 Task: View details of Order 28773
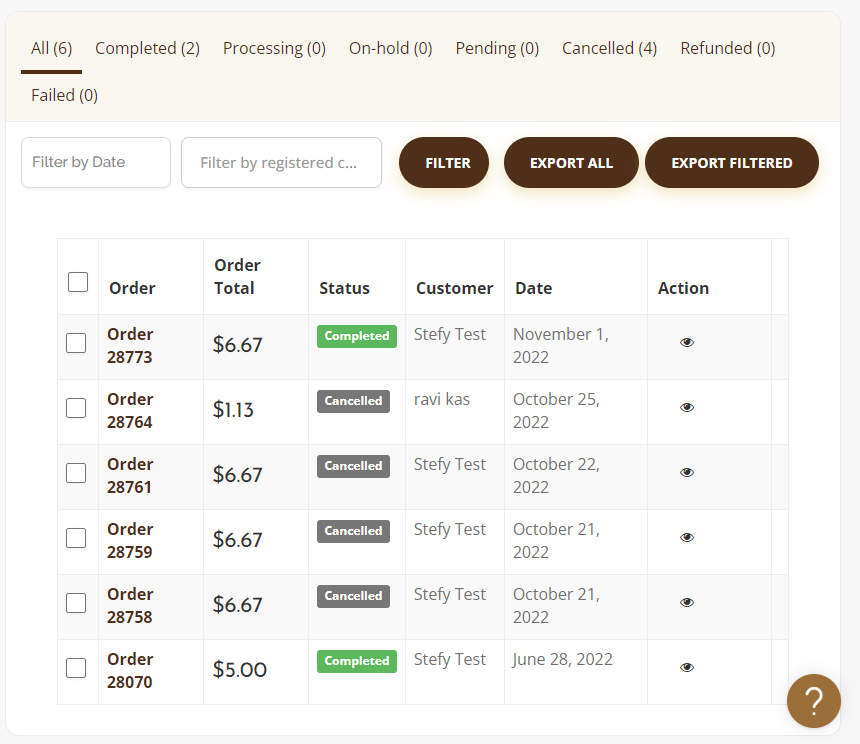(687, 342)
